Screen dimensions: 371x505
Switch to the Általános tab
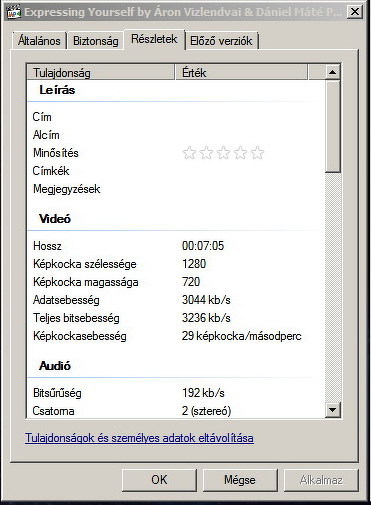coord(39,41)
